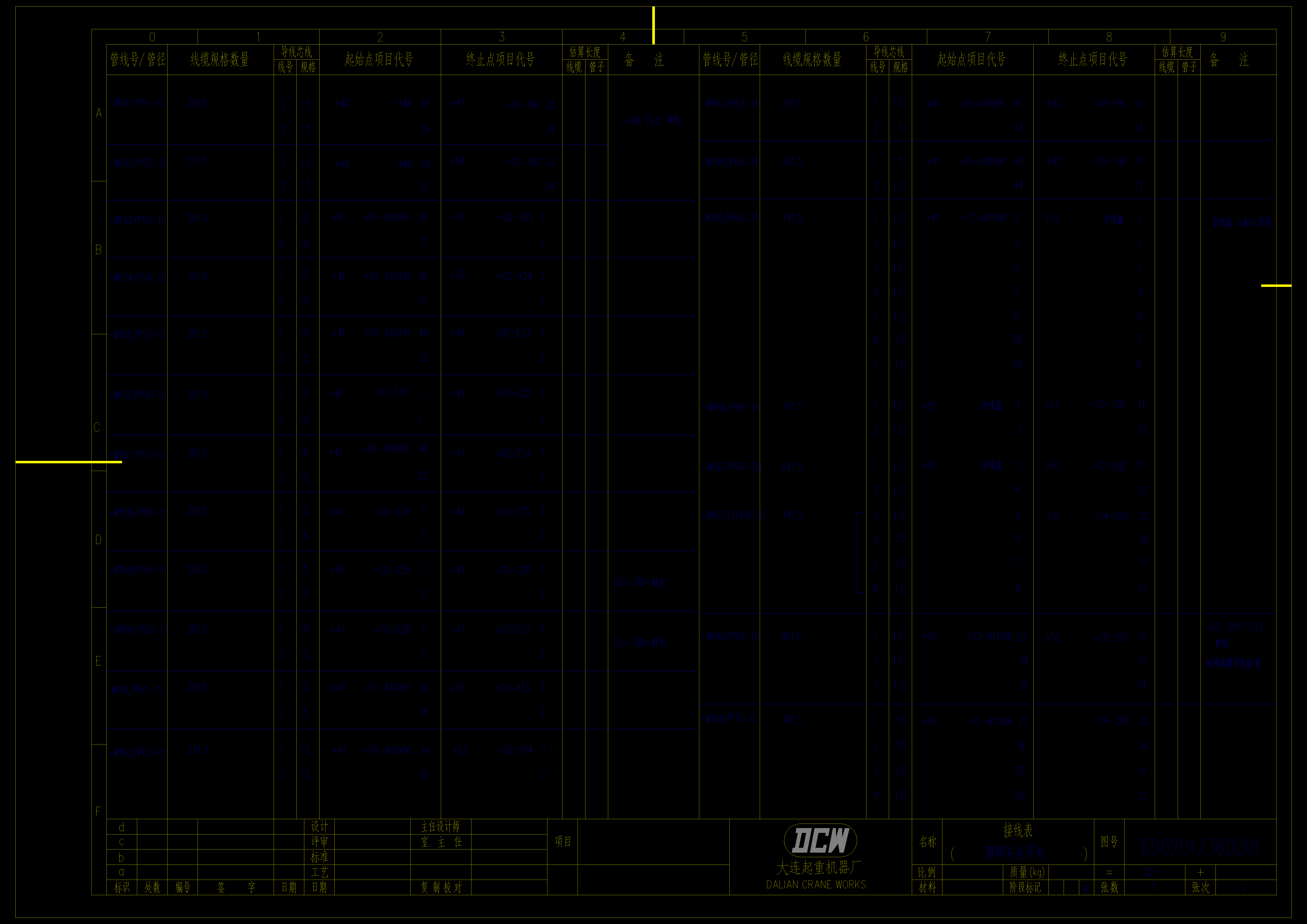1307x924 pixels.
Task: Click row zone letter B
Action: click(99, 250)
